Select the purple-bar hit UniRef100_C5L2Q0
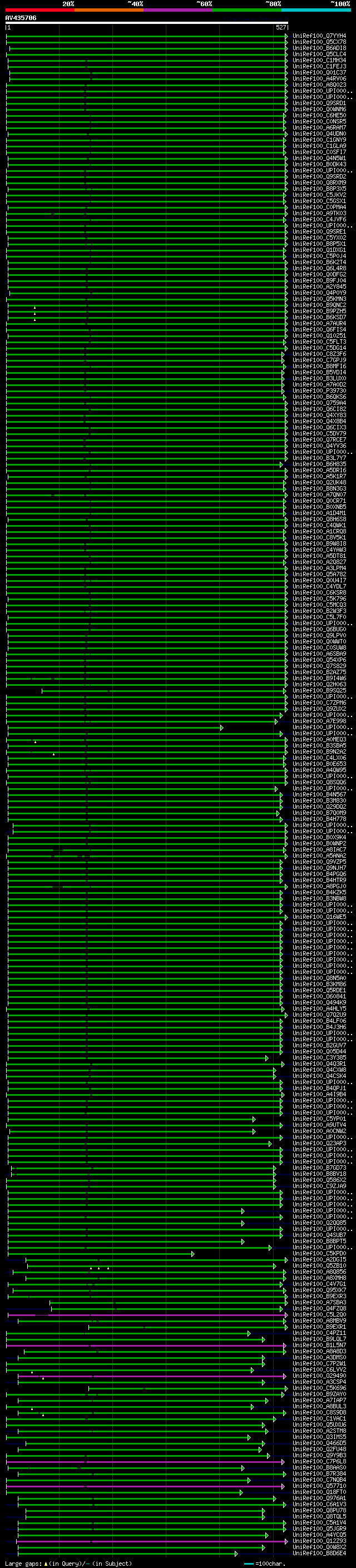The height and width of the screenshot is (1568, 356). click(319, 1315)
